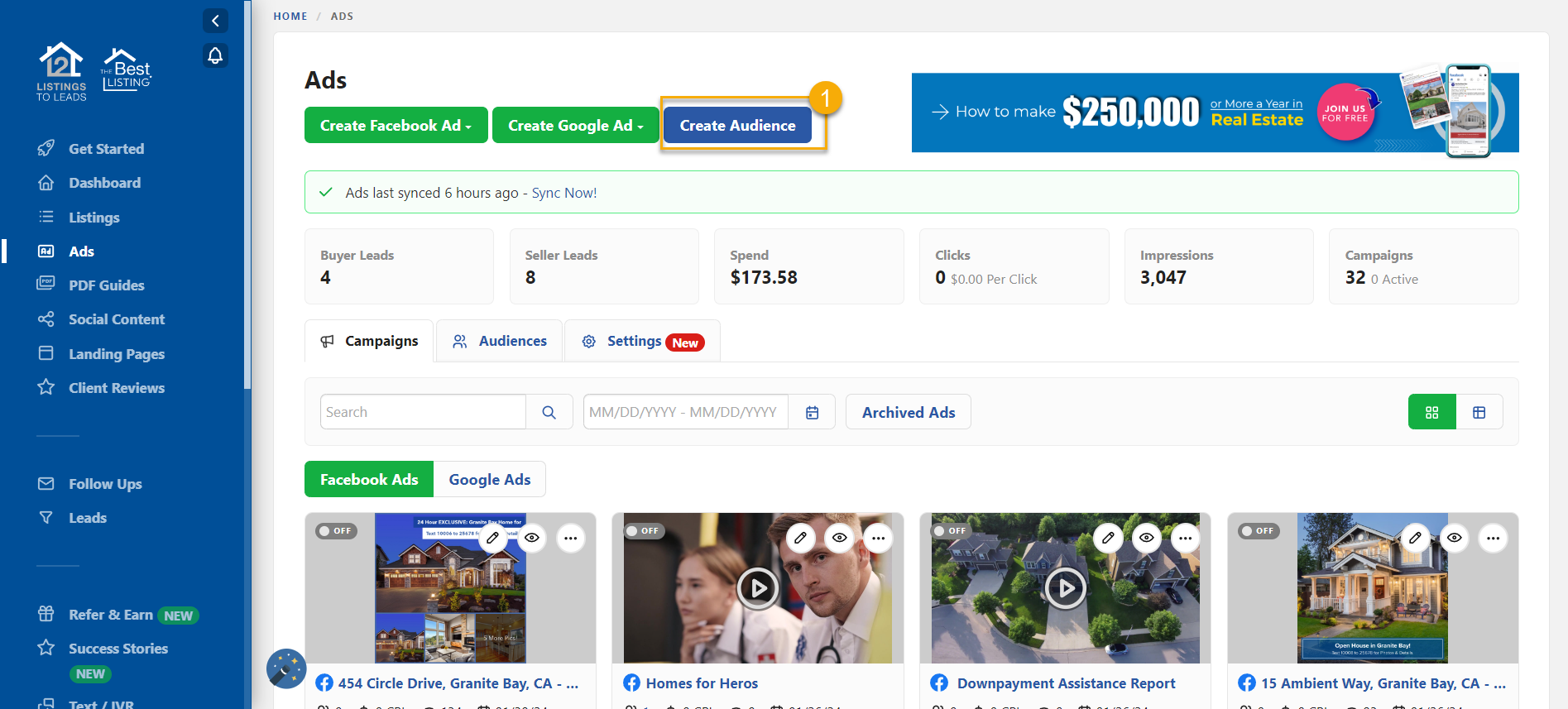Image resolution: width=1568 pixels, height=709 pixels.
Task: Switch to grid view layout
Action: 1431,412
